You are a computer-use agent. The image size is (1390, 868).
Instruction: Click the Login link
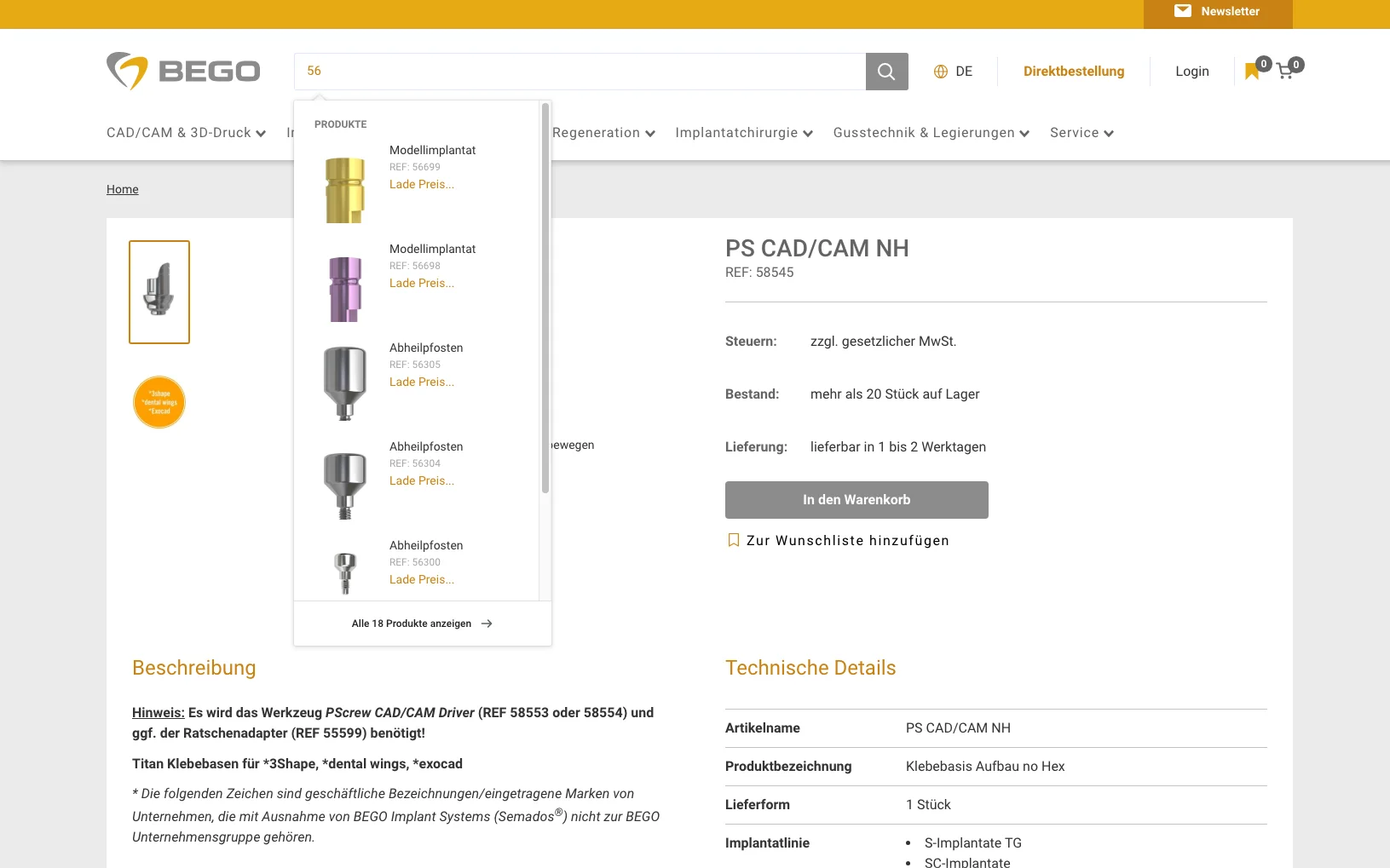tap(1192, 72)
